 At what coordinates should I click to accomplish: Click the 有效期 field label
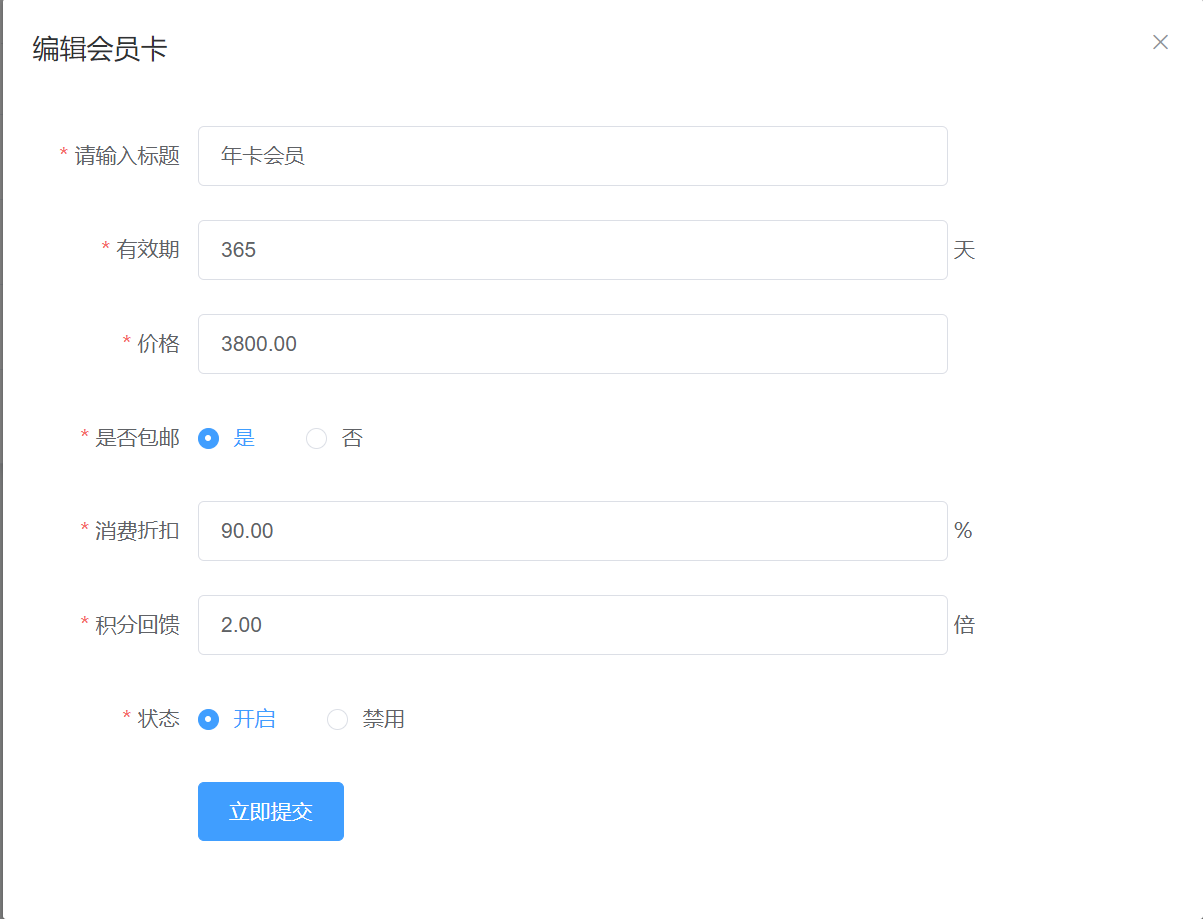(x=148, y=250)
